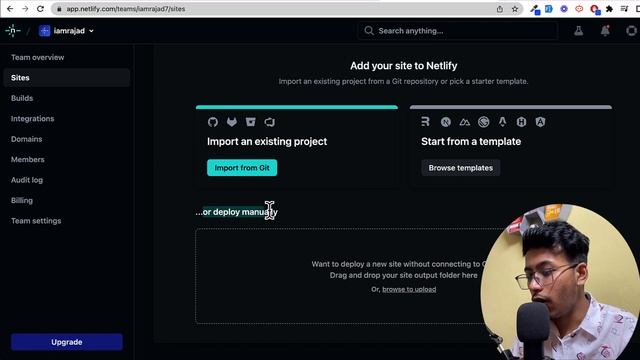
Task: Click the media control playlist icon
Action: (624, 9)
